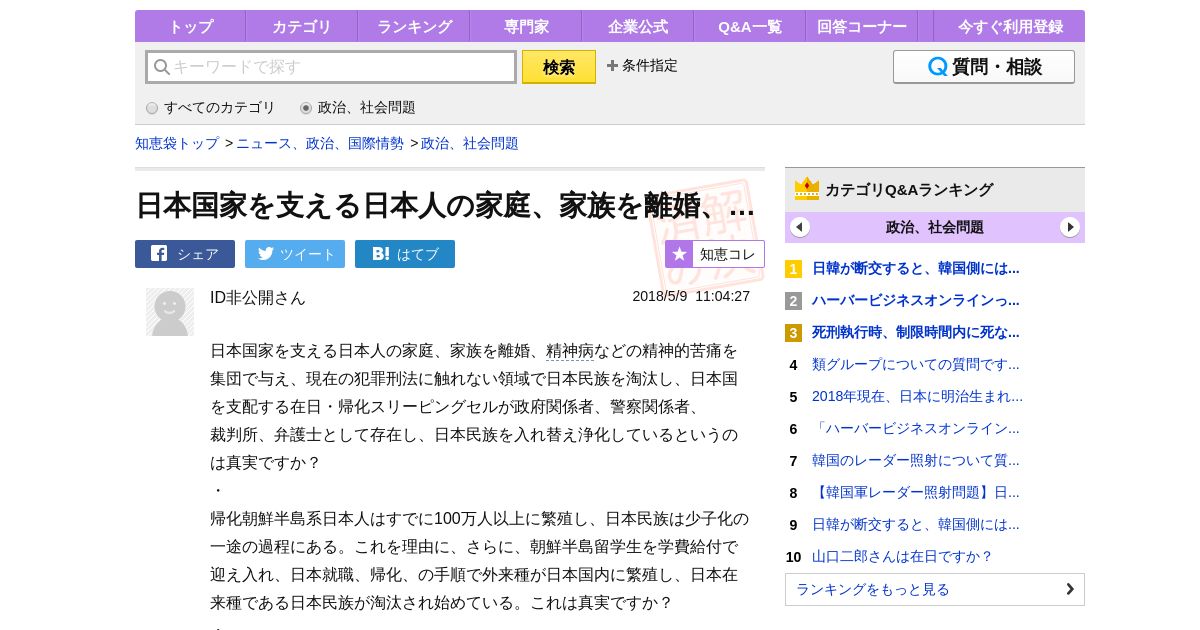
Task: Click the post timestamp 2018/5/9 11:04:27
Action: pos(691,296)
